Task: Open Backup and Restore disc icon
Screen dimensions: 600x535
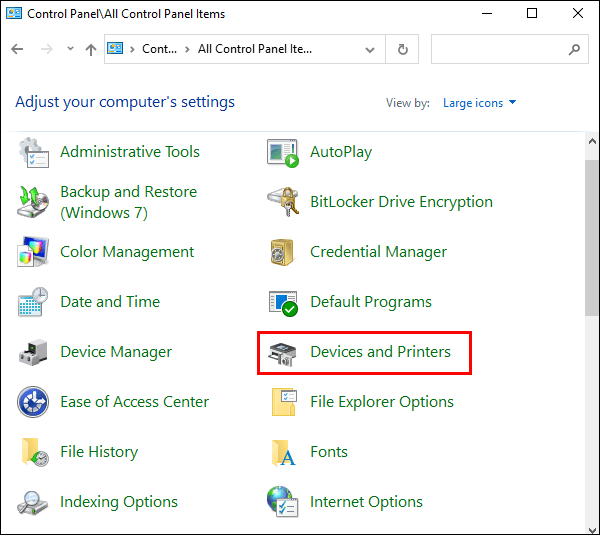Action: pyautogui.click(x=33, y=202)
